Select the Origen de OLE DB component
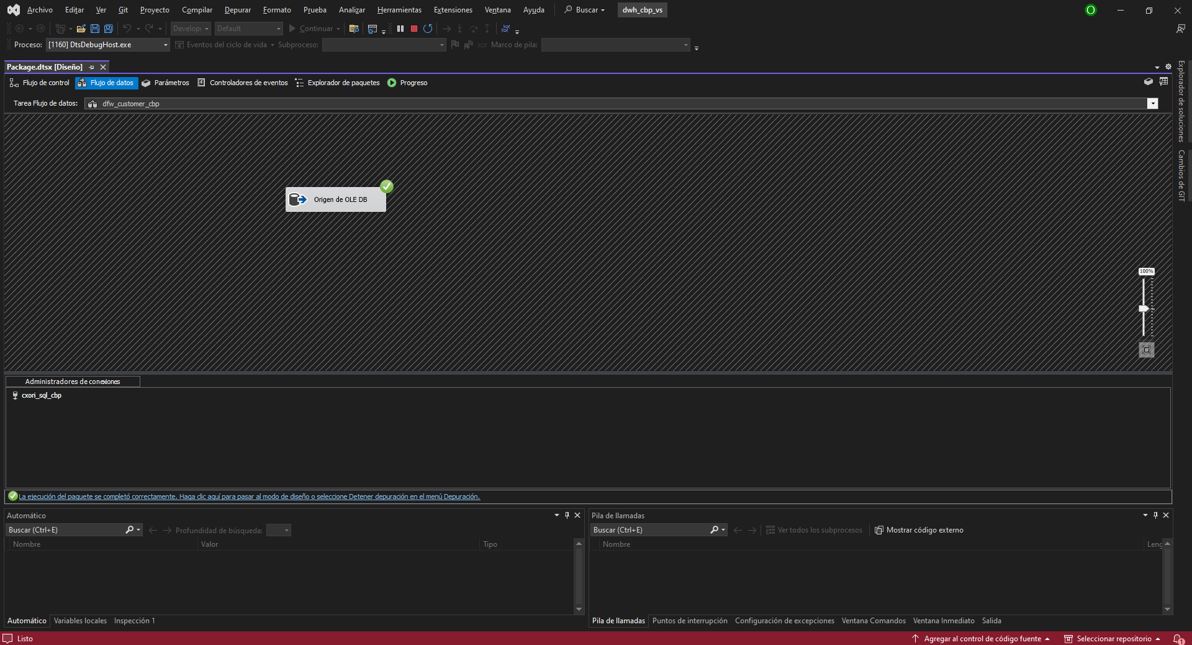1192x645 pixels. 336,199
